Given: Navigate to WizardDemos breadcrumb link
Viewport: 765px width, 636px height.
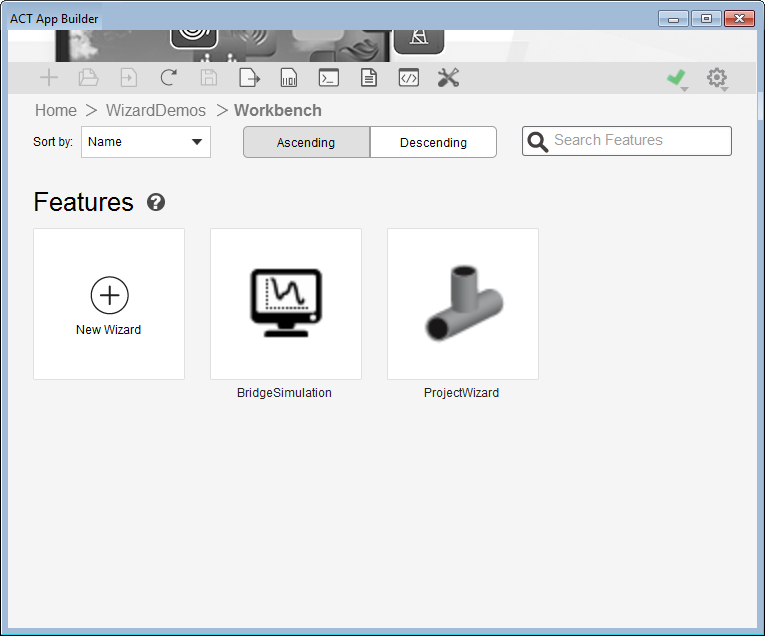Looking at the screenshot, I should [156, 110].
